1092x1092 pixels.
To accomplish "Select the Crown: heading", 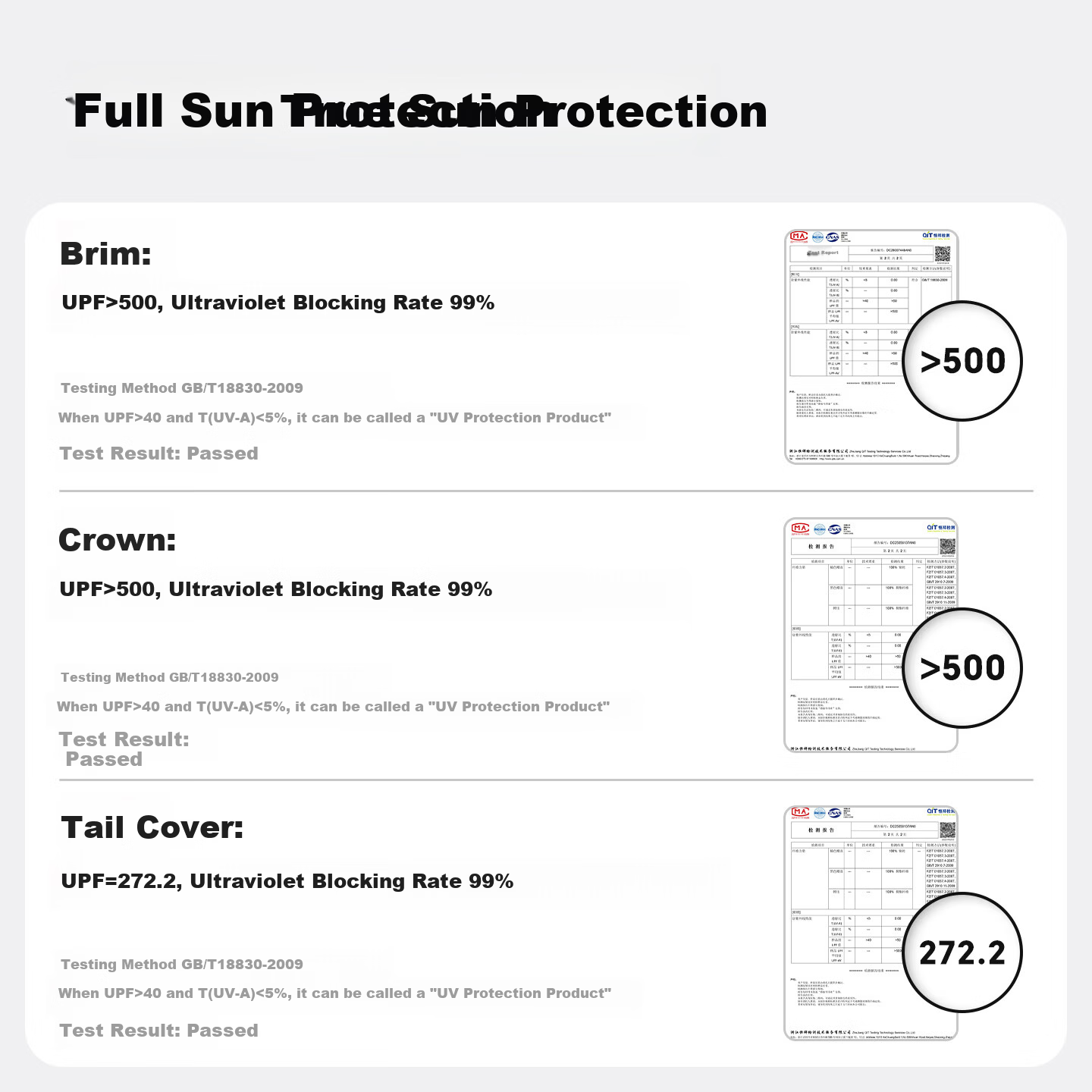I will (x=118, y=540).
